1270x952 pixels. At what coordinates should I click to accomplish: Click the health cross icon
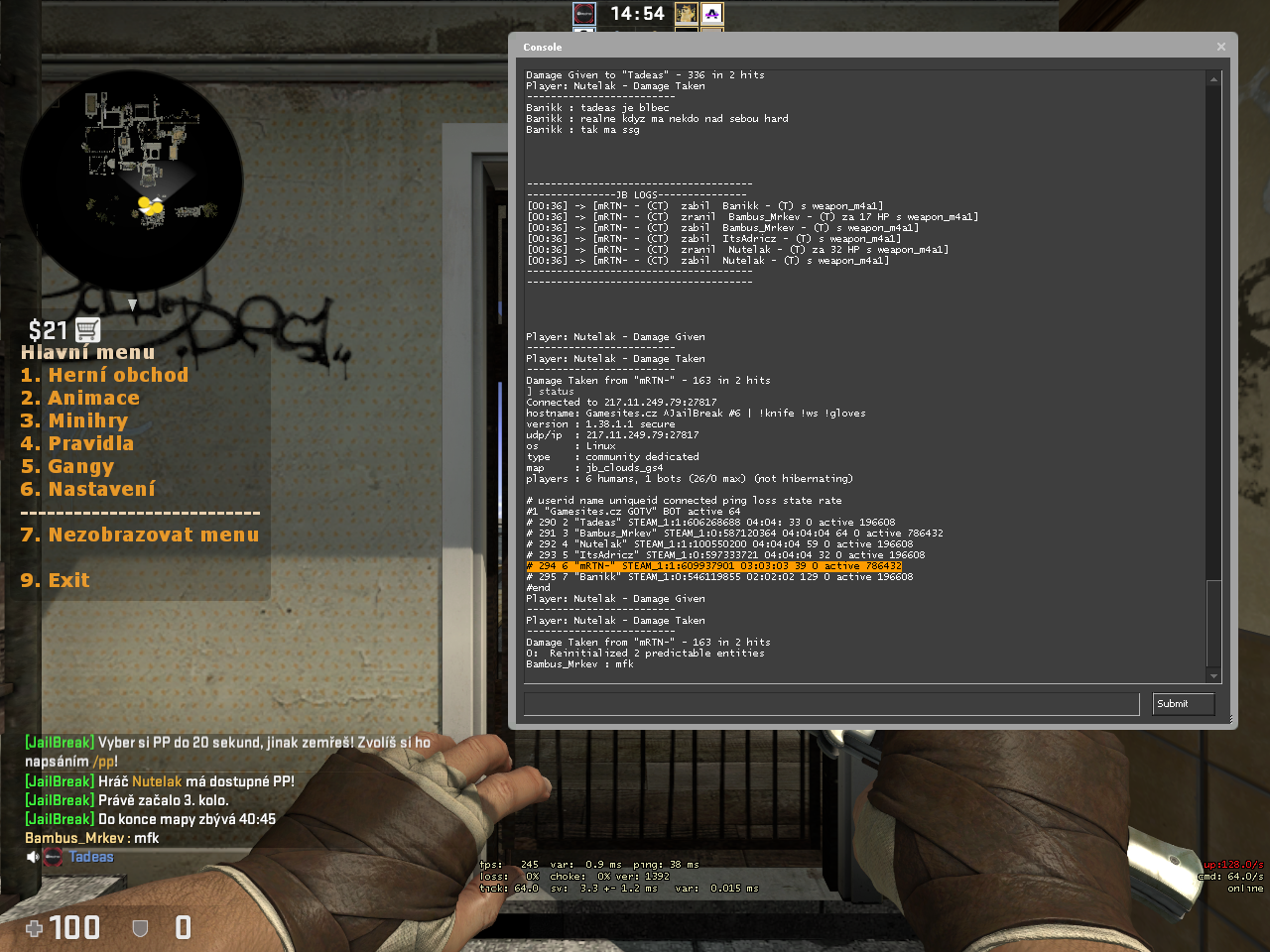pos(34,928)
